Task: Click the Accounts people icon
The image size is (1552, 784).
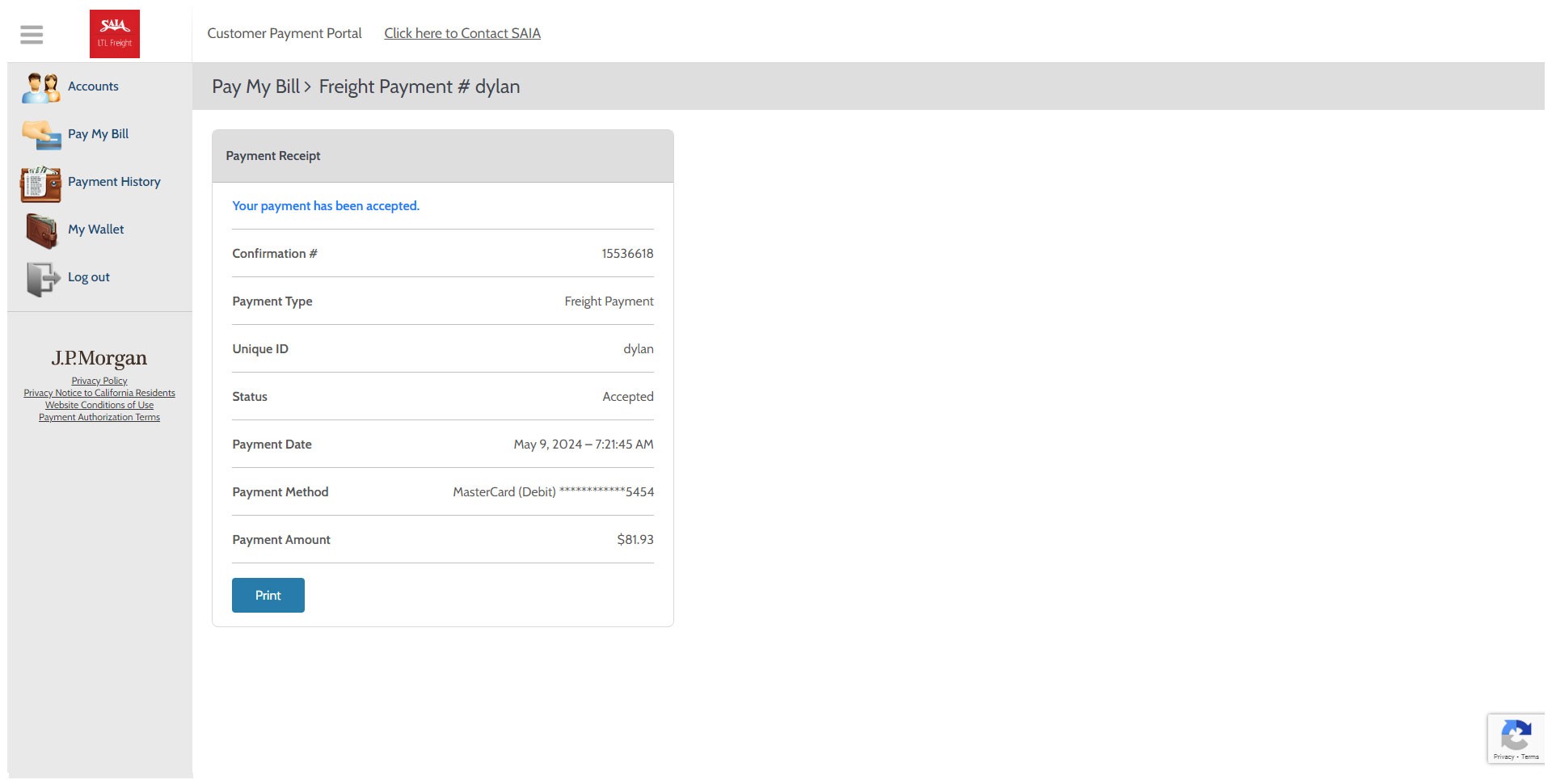Action: coord(40,87)
